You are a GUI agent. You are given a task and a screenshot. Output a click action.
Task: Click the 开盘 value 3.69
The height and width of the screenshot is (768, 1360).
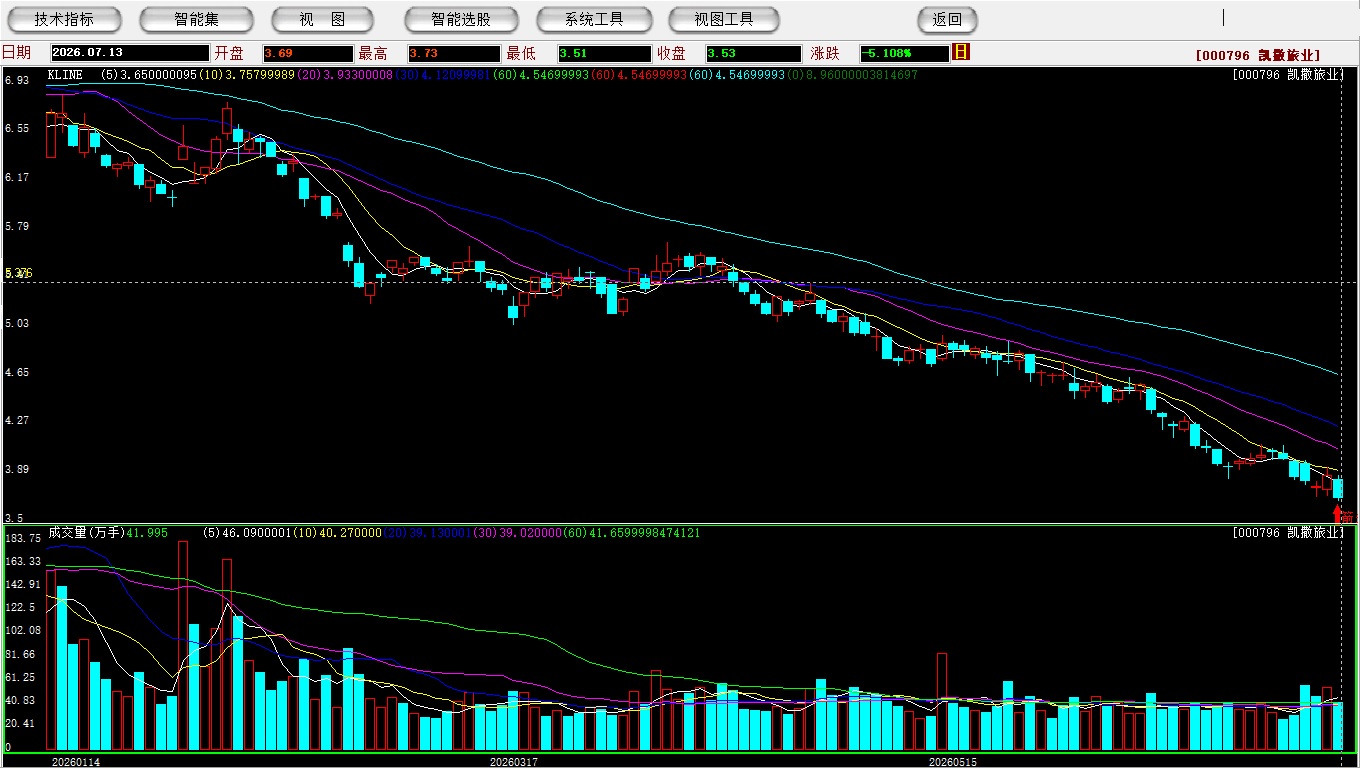[x=308, y=53]
